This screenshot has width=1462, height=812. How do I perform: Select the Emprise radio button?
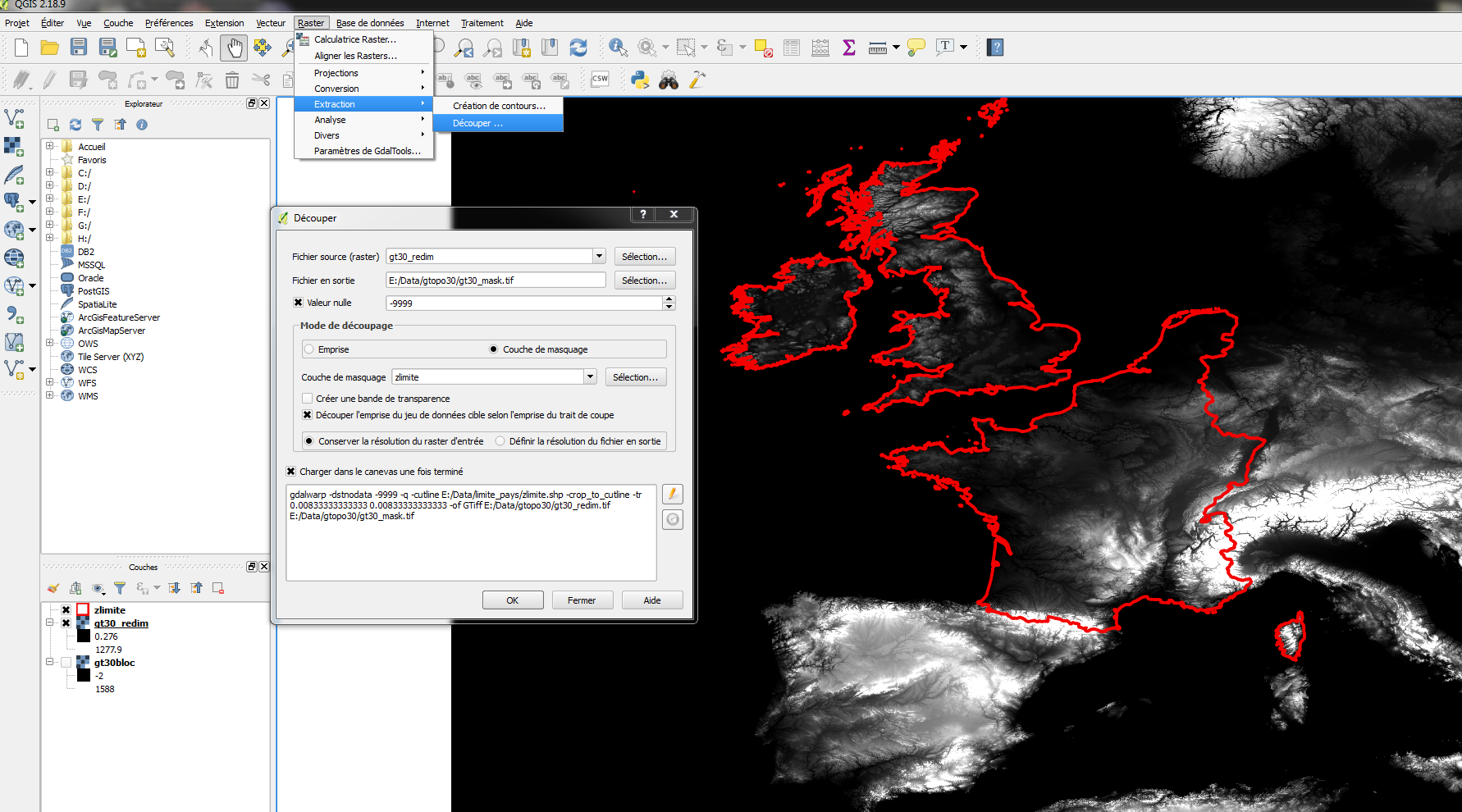tap(309, 349)
